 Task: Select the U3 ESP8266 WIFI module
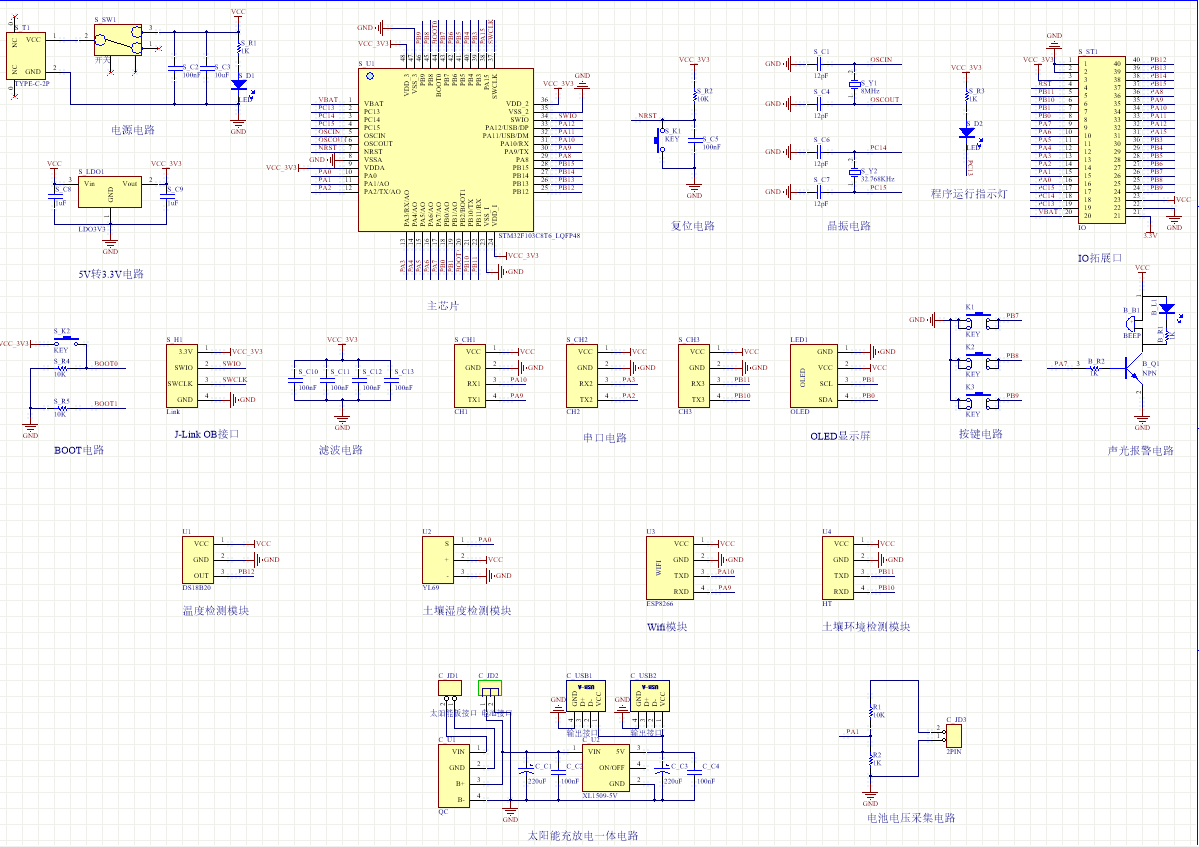coord(670,568)
